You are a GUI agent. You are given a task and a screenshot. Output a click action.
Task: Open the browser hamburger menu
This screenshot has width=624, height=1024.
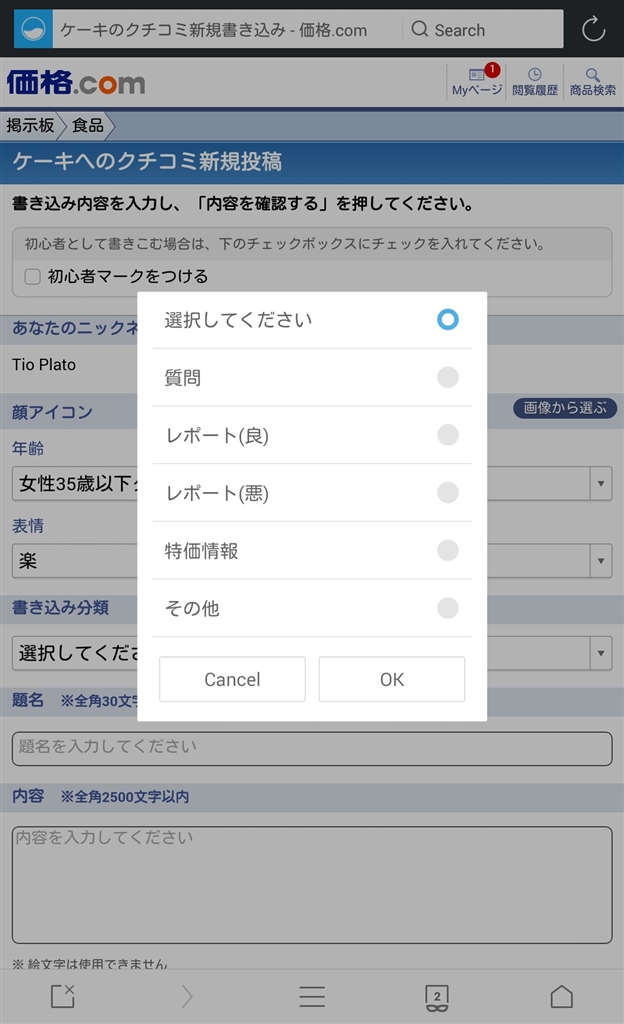tap(312, 996)
